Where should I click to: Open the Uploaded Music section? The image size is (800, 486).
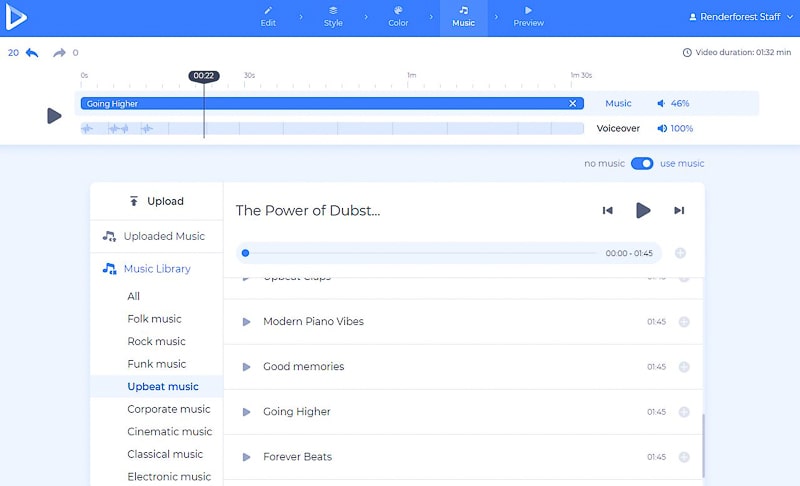[x=163, y=237]
